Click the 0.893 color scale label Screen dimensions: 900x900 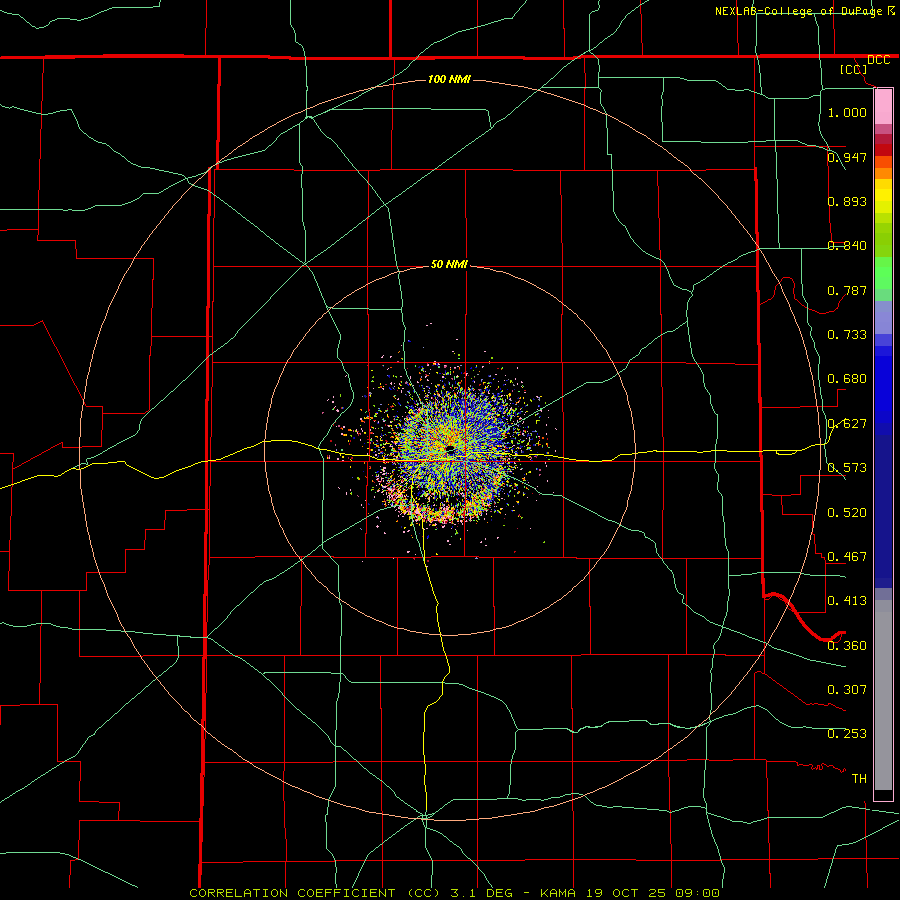[x=847, y=201]
